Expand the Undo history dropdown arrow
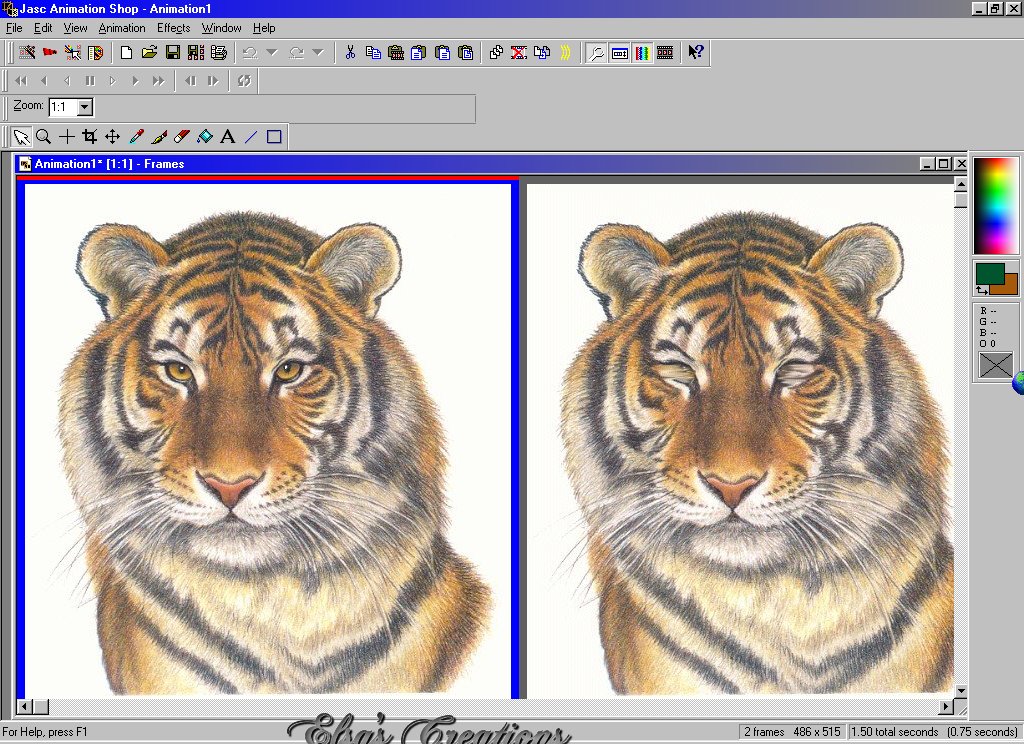Viewport: 1024px width, 744px height. [272, 53]
